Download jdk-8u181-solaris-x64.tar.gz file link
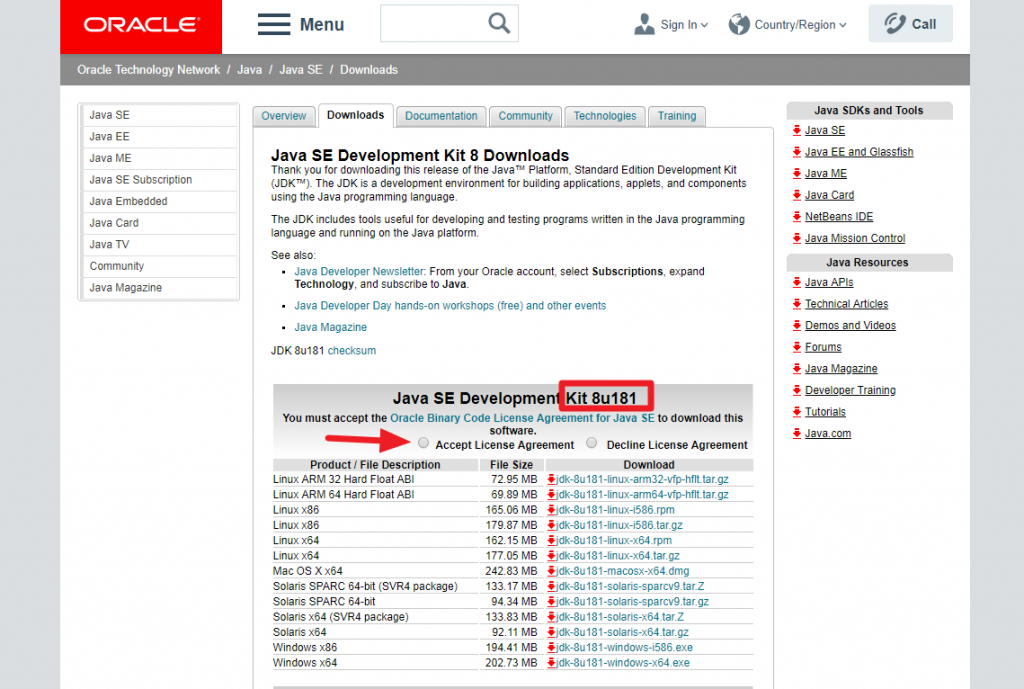Viewport: 1024px width, 689px height. 622,632
